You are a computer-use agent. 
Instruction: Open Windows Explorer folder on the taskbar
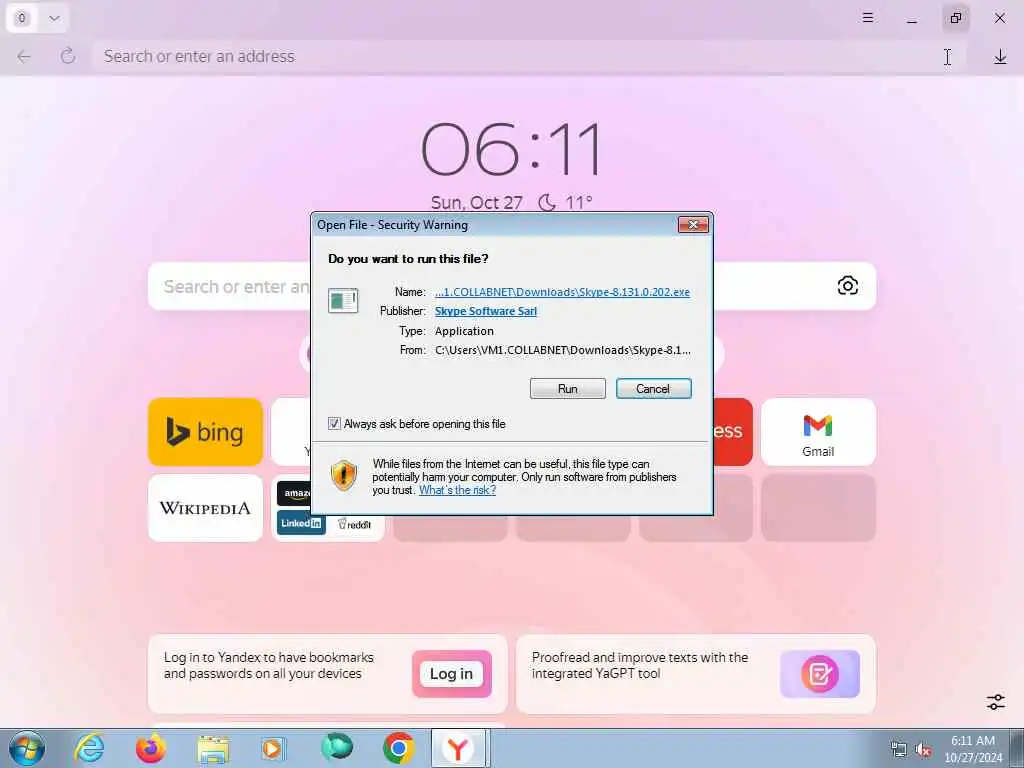coord(213,749)
